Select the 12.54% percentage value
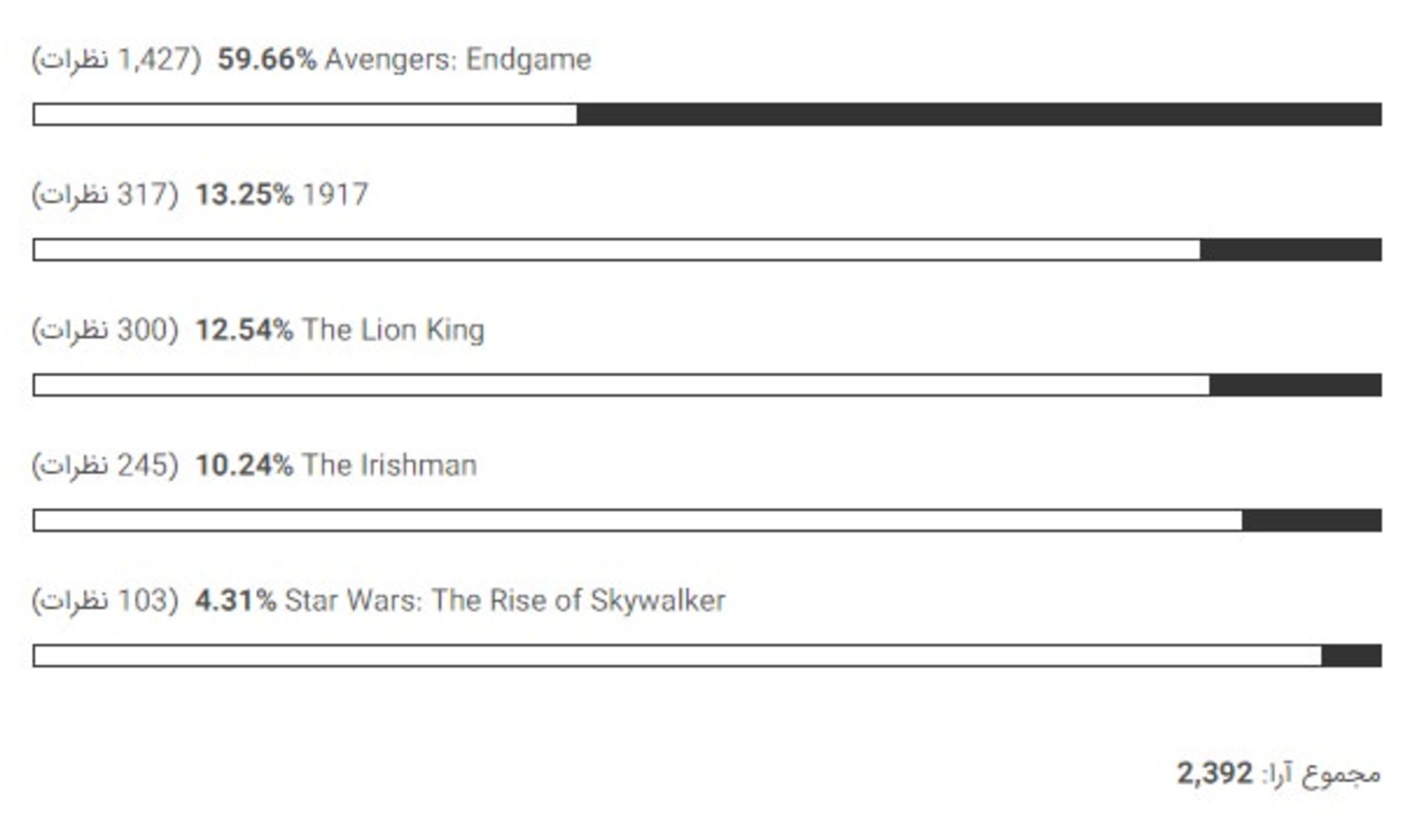This screenshot has height=840, width=1424. point(244,330)
